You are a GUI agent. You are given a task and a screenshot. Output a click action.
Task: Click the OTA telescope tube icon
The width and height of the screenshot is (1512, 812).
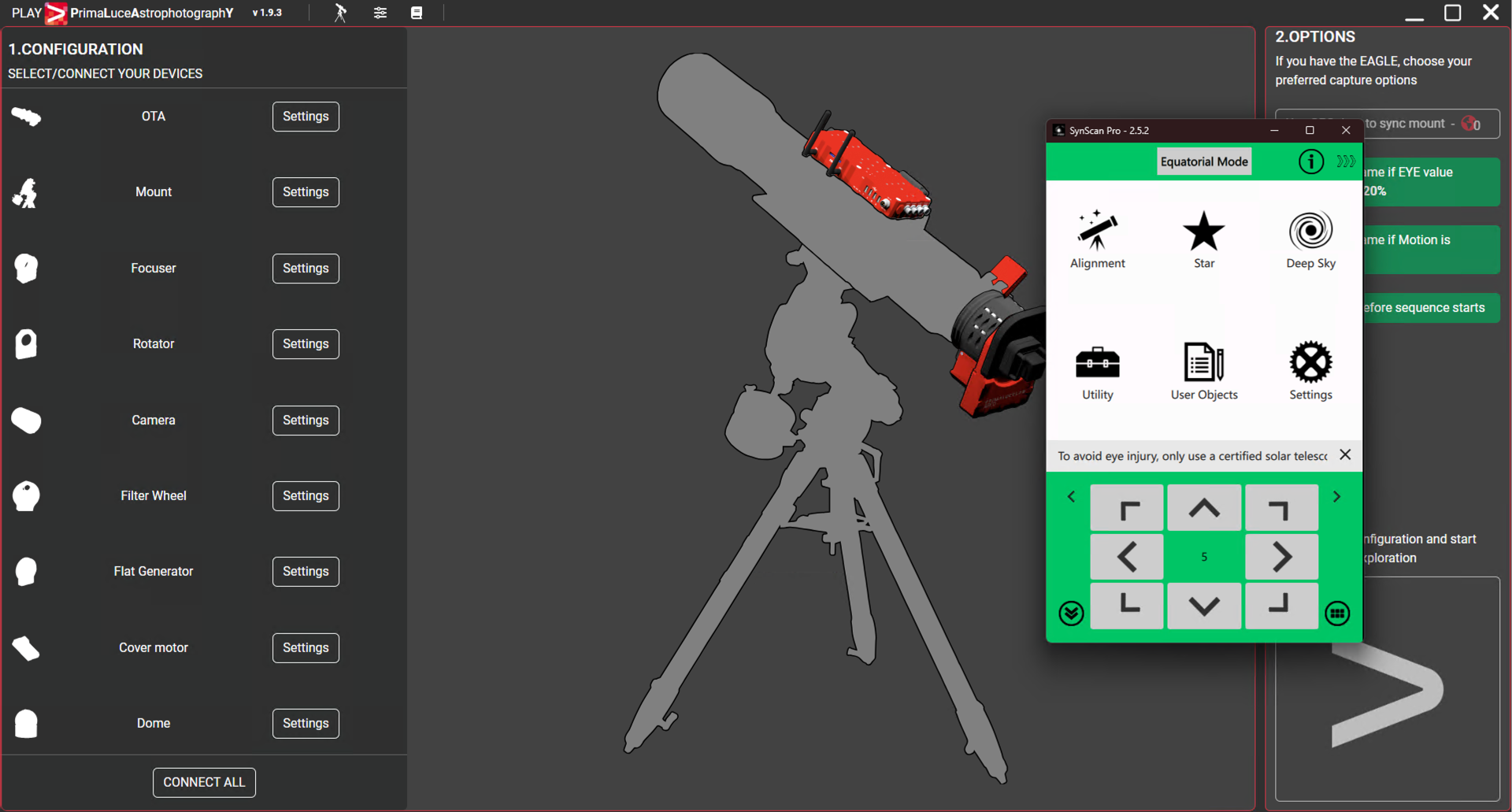pyautogui.click(x=26, y=117)
